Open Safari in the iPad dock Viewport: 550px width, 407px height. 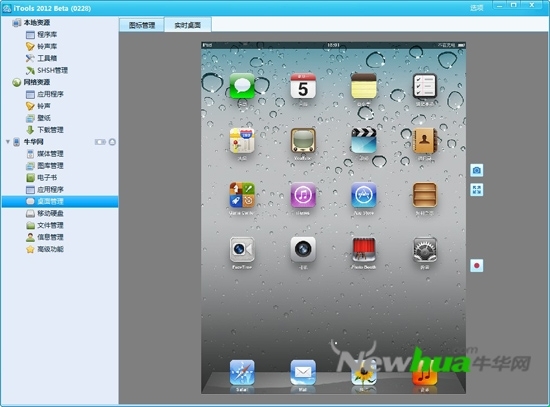(x=242, y=373)
